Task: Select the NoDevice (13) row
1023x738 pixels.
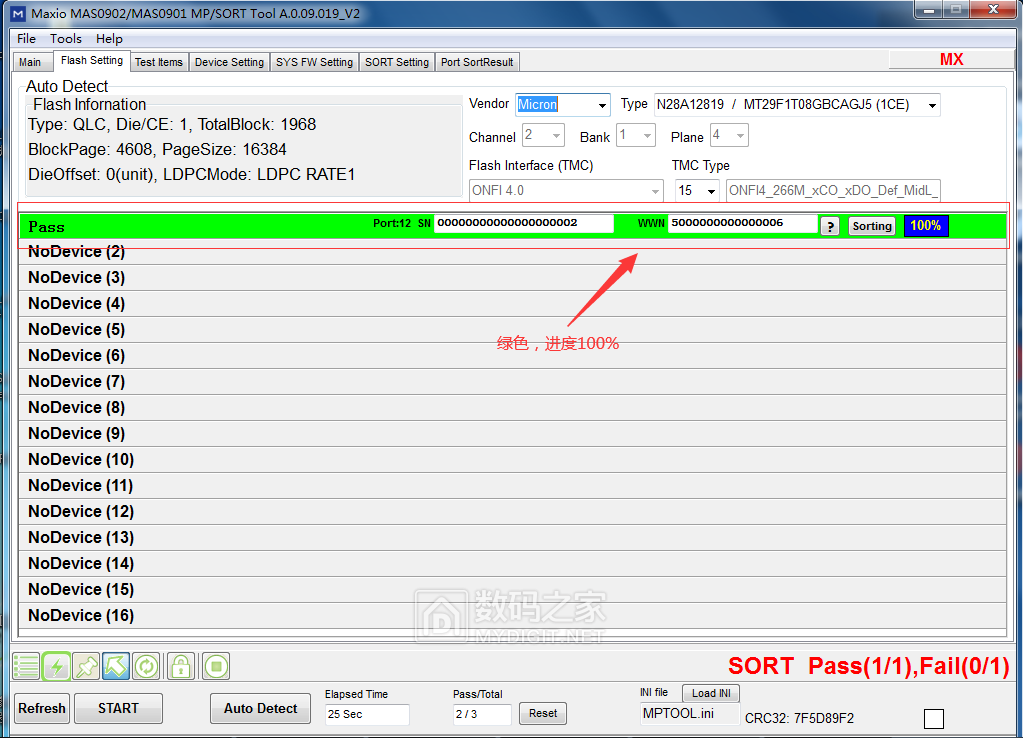Action: click(512, 538)
